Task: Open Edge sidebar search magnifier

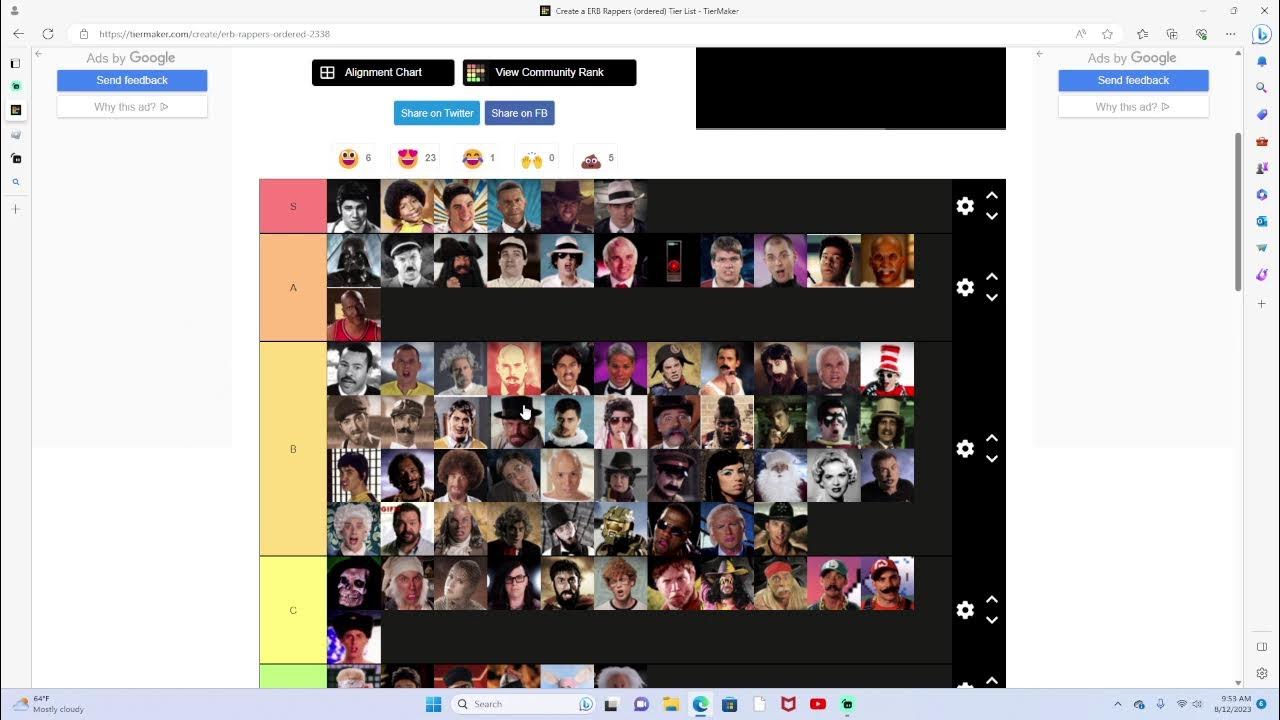Action: (x=1262, y=88)
